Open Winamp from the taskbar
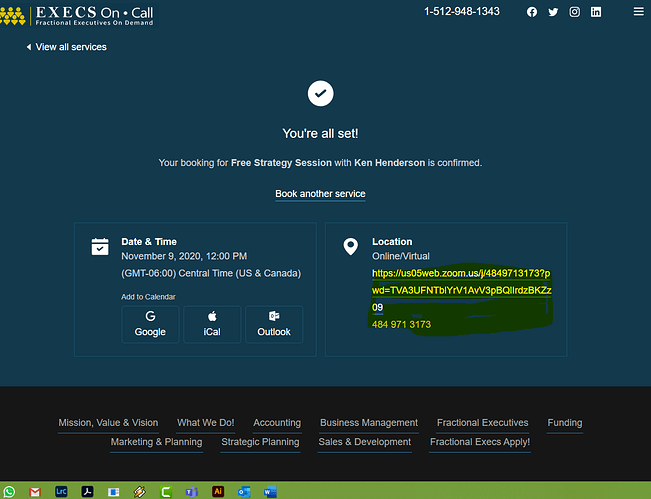Screen dimensions: 651x499 140,492
